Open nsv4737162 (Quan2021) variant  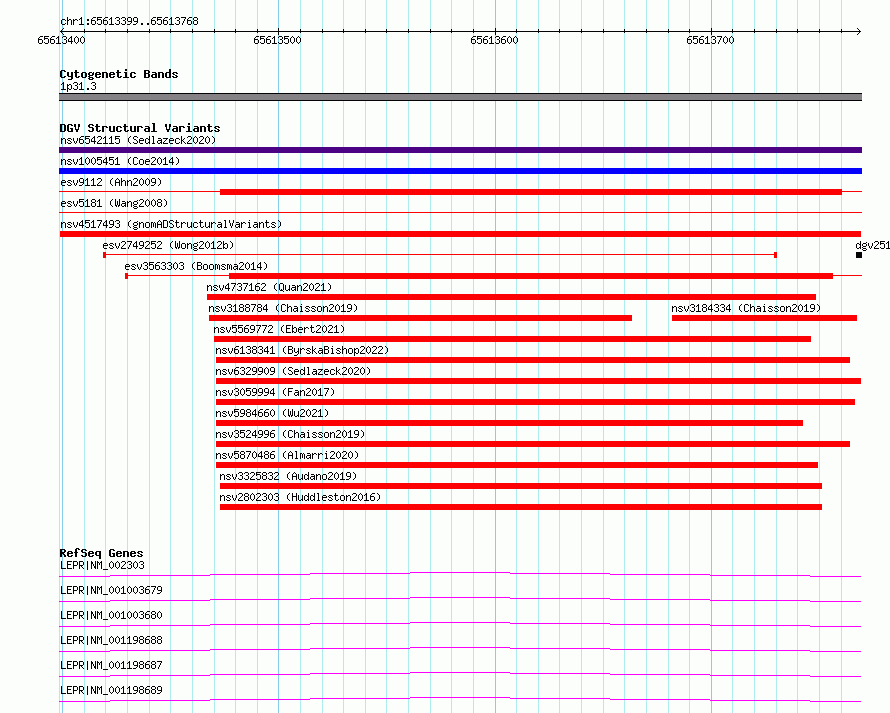pyautogui.click(x=269, y=287)
